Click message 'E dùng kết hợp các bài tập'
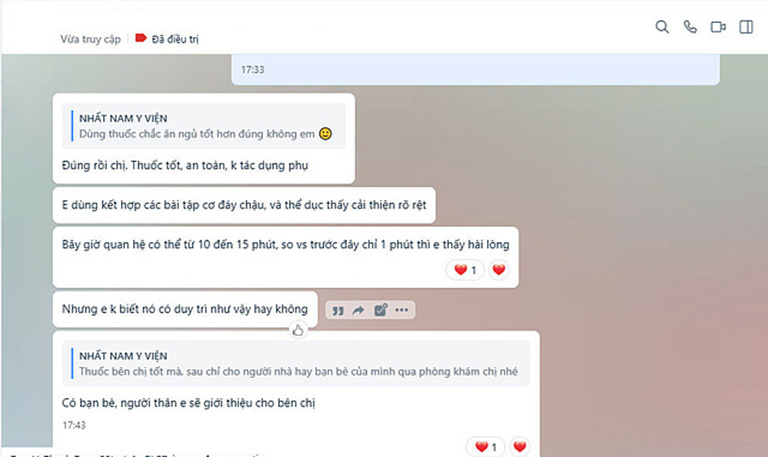 tap(244, 205)
